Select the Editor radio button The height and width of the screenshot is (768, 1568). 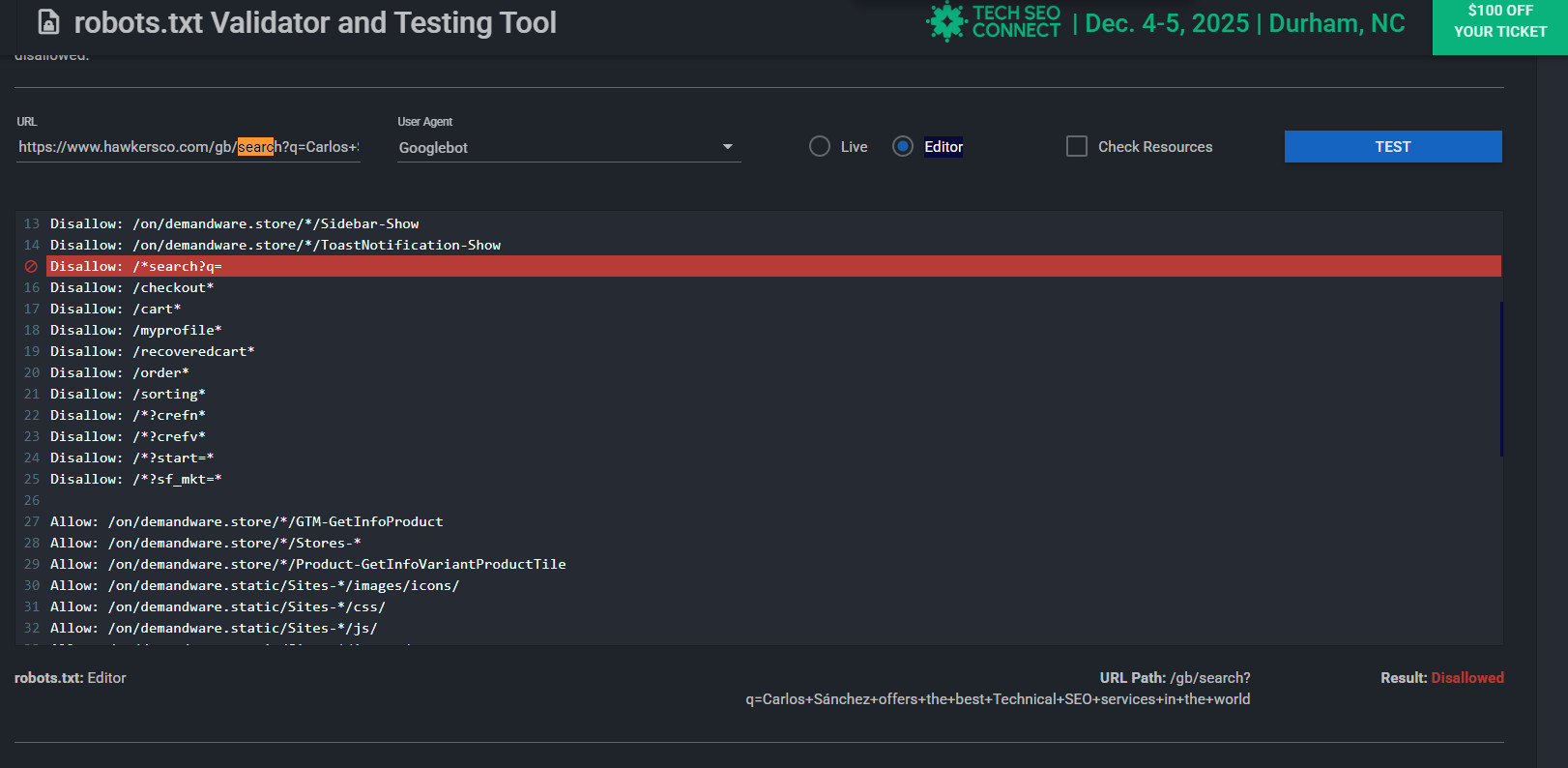[903, 146]
